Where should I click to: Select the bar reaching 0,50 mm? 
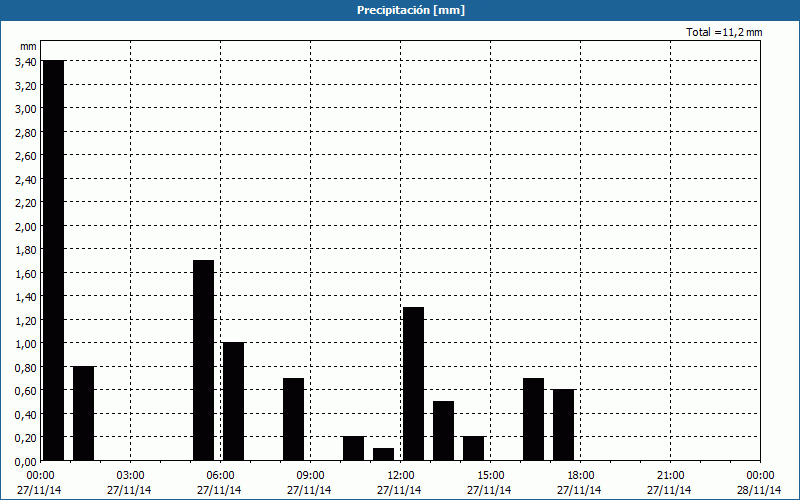(x=443, y=431)
